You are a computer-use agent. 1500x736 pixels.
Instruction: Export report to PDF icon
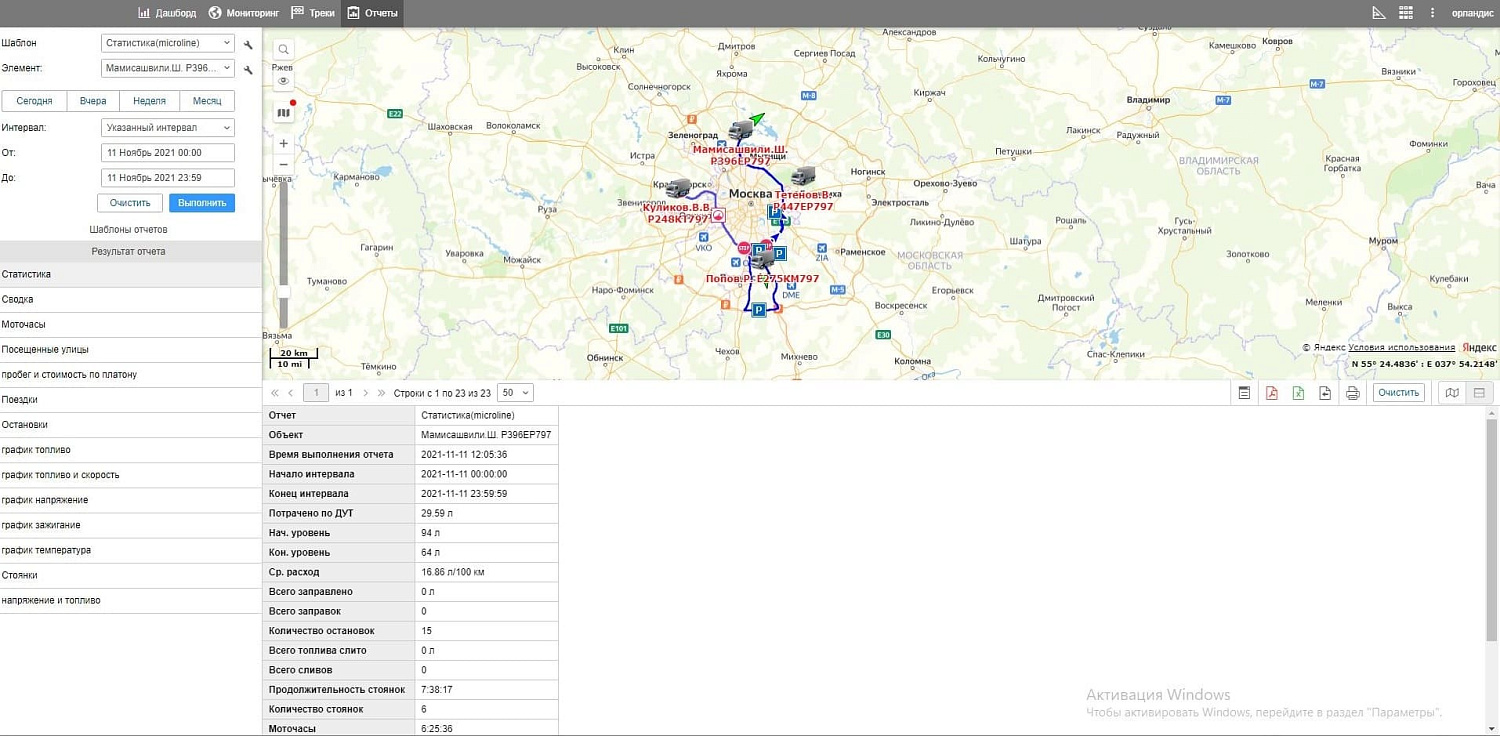1271,393
